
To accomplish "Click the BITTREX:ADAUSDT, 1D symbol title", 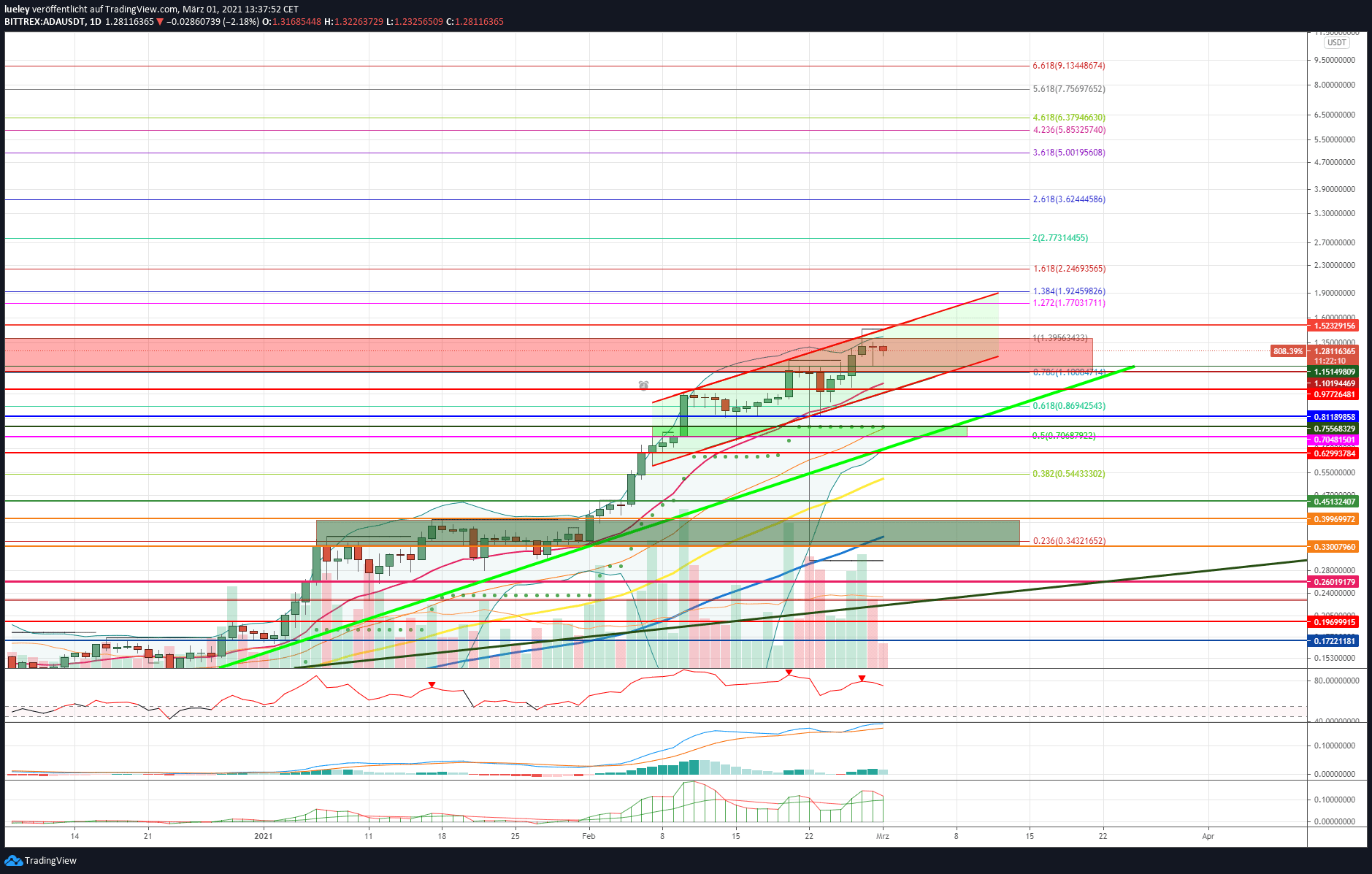I will pos(53,22).
